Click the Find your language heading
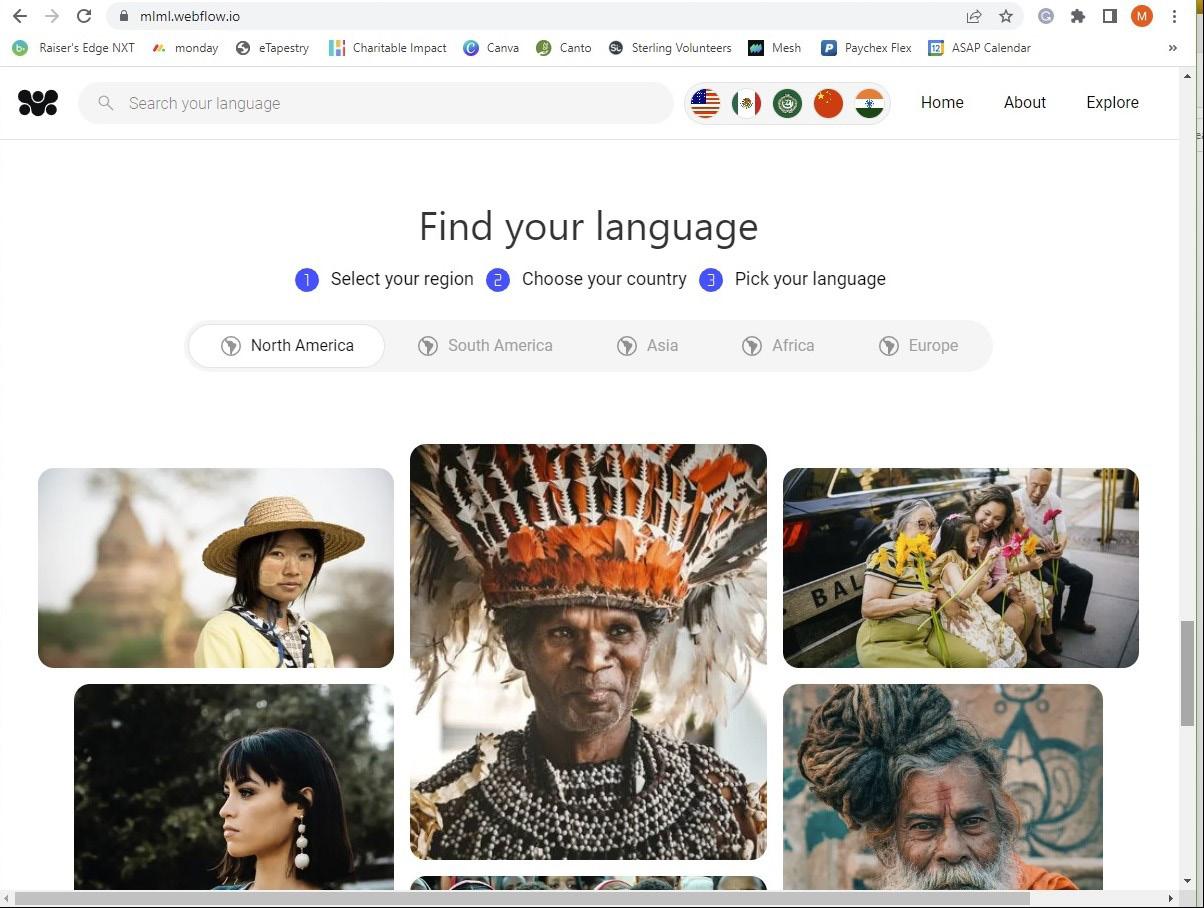Image resolution: width=1204 pixels, height=908 pixels. pos(588,226)
